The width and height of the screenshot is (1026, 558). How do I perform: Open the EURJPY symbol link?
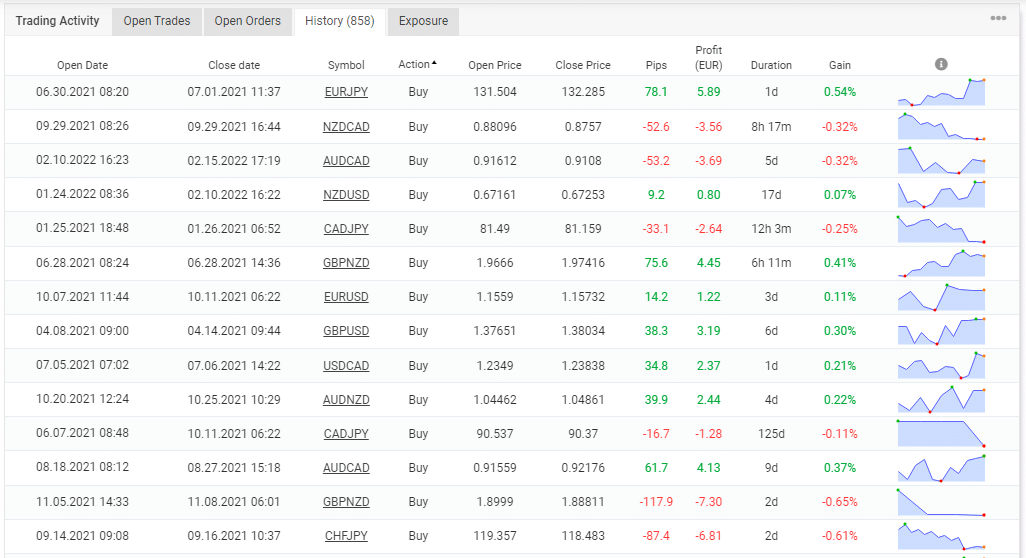346,92
